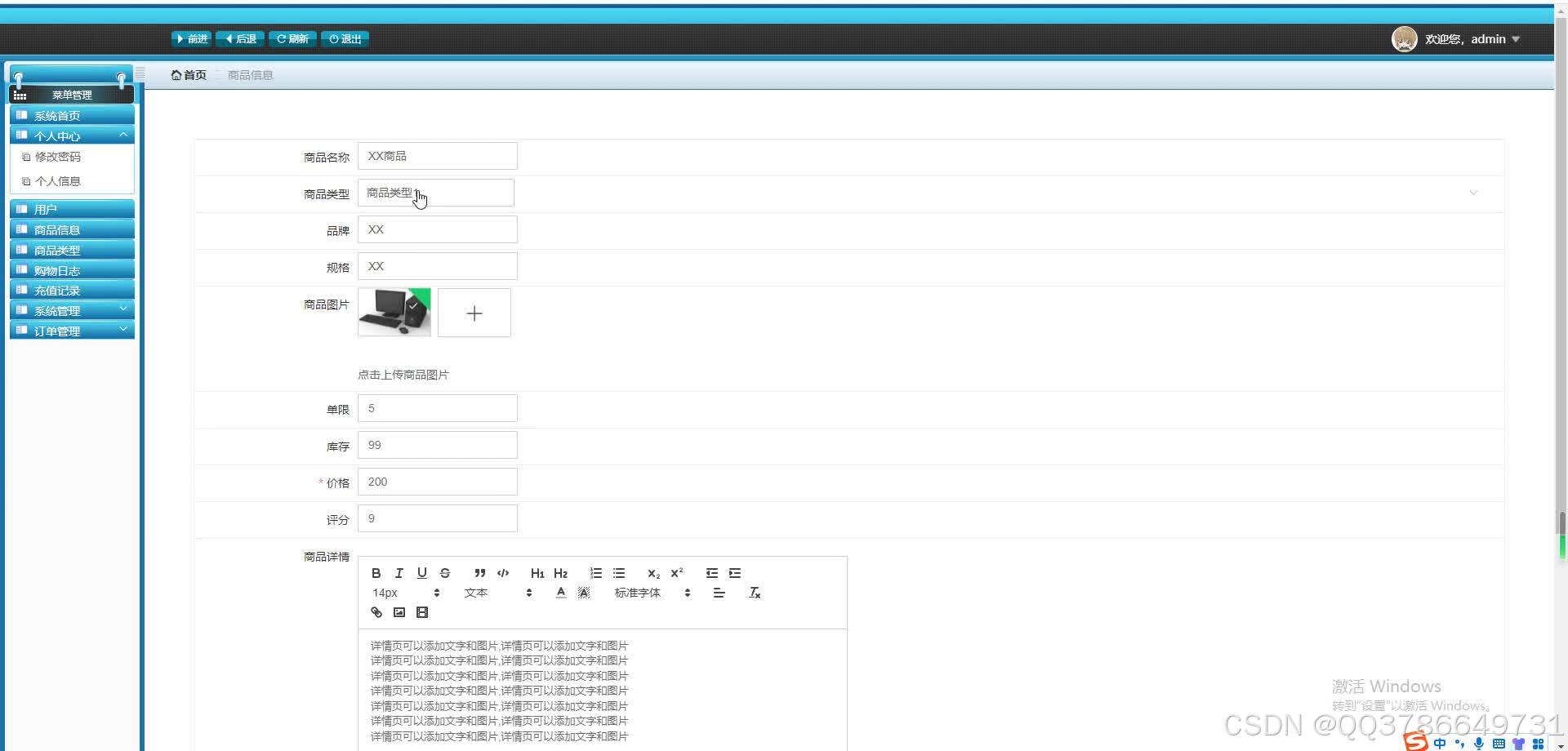
Task: Insert numbered list in editor
Action: pyautogui.click(x=596, y=573)
